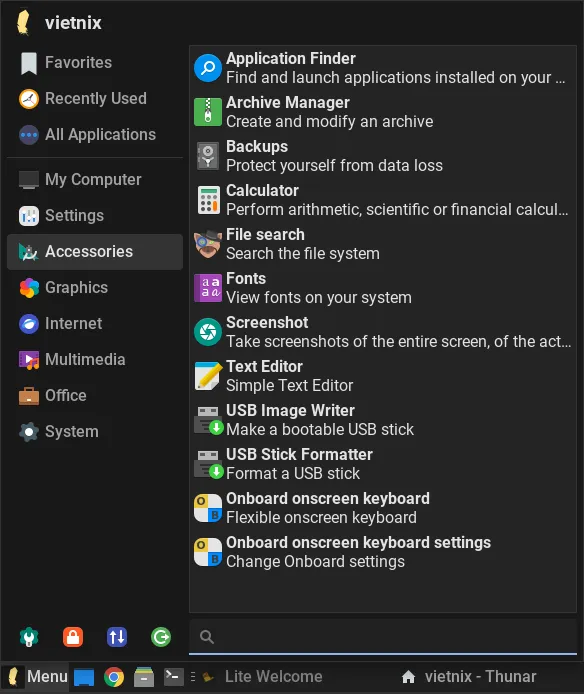Select the Favorites category
584x694 pixels.
[95, 62]
